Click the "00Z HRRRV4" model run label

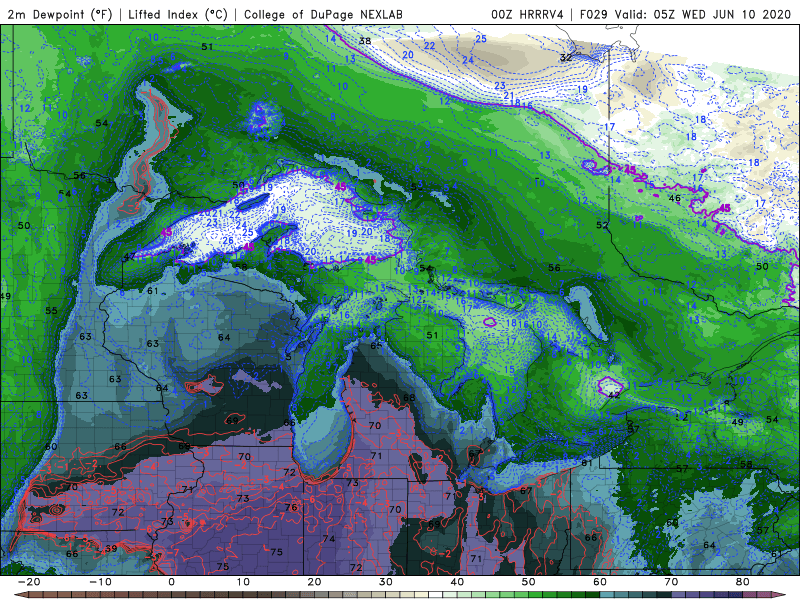click(x=527, y=14)
